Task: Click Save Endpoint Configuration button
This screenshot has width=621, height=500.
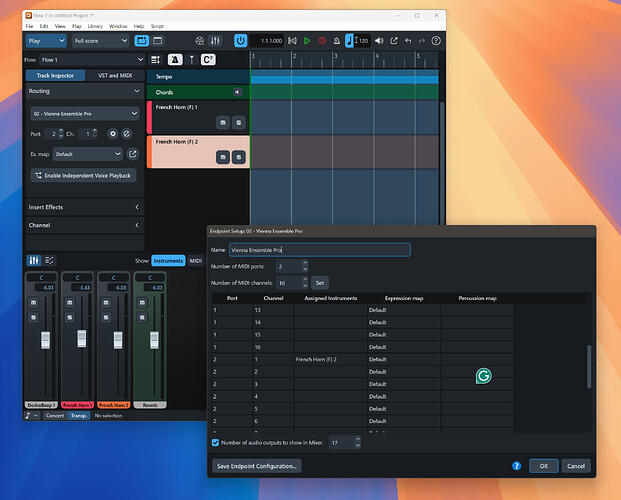Action: [257, 466]
